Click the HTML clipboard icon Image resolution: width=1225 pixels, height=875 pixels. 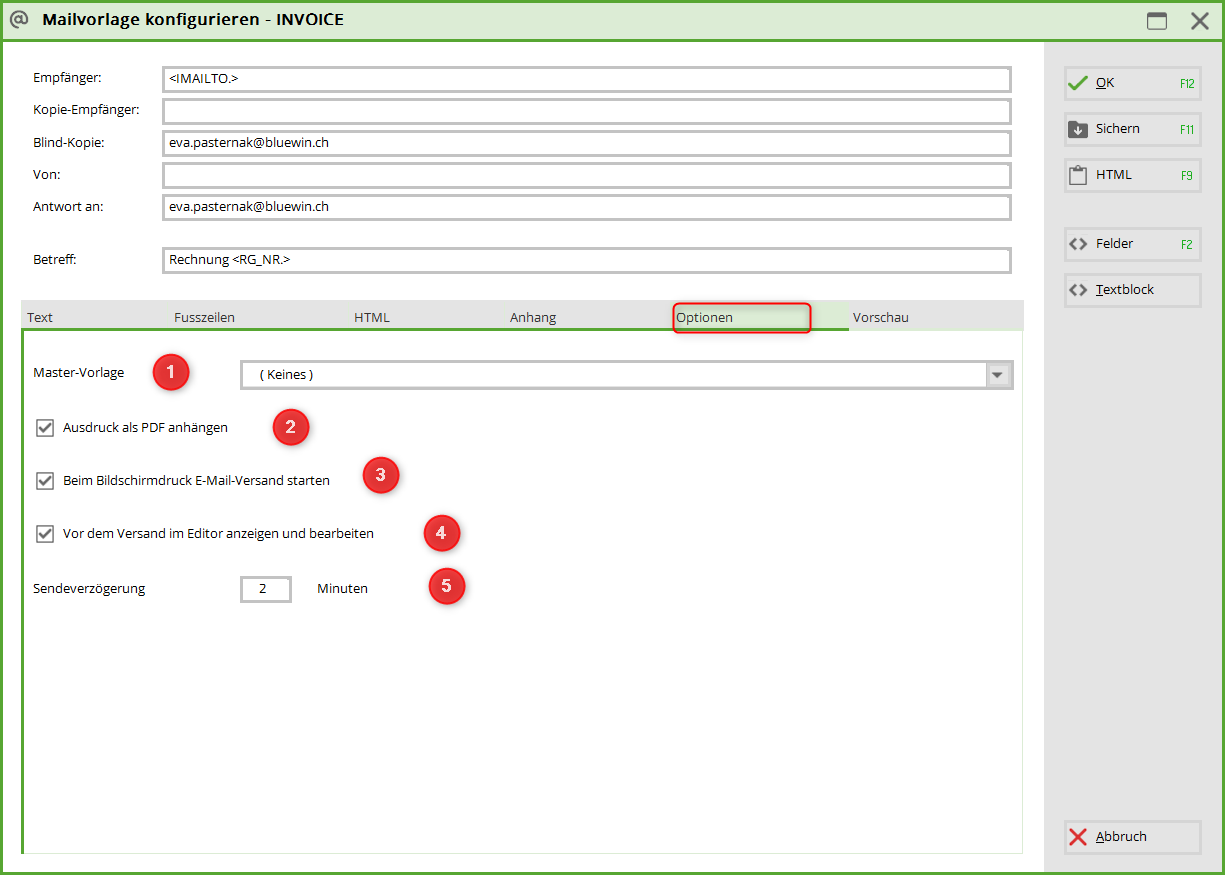point(1077,175)
